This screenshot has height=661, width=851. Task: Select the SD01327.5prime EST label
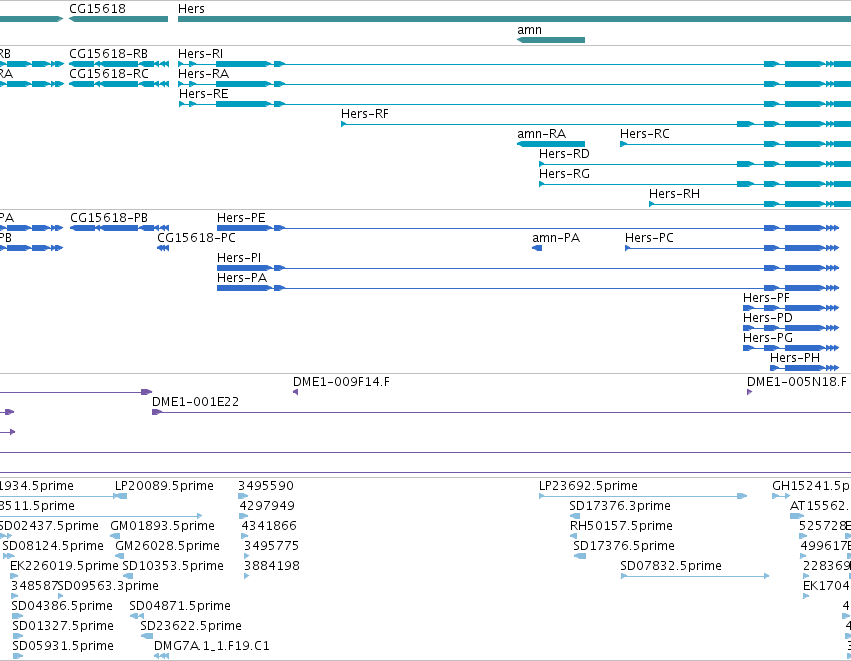[x=63, y=626]
